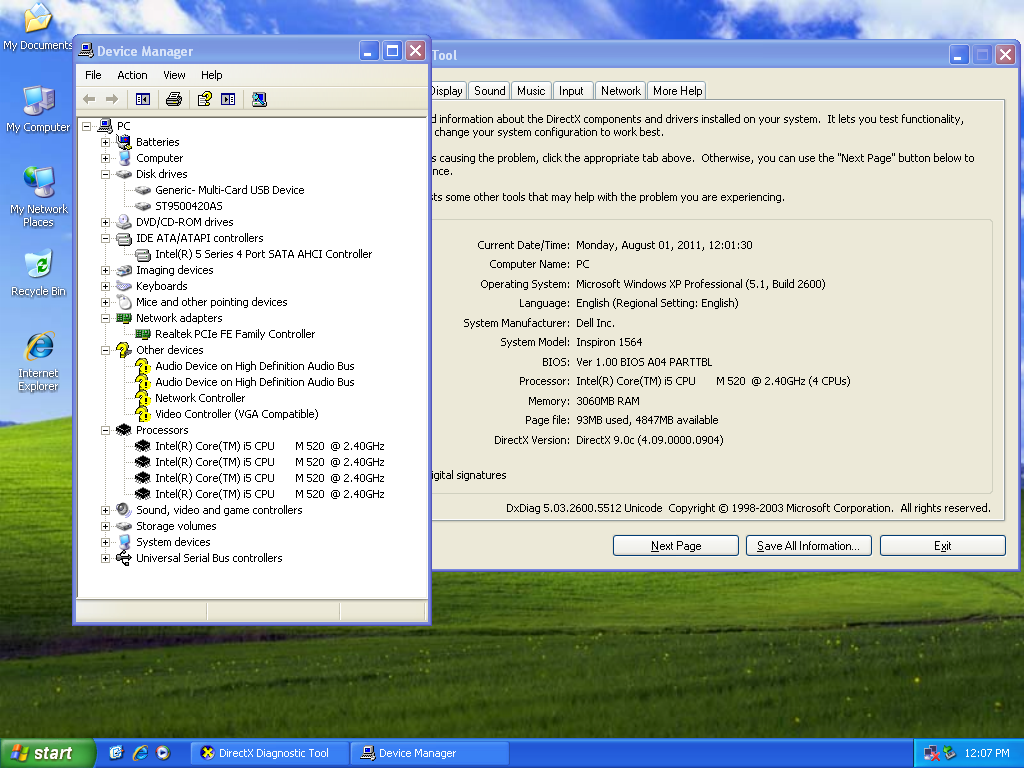Collapse the Other devices category
The height and width of the screenshot is (768, 1024).
click(105, 350)
